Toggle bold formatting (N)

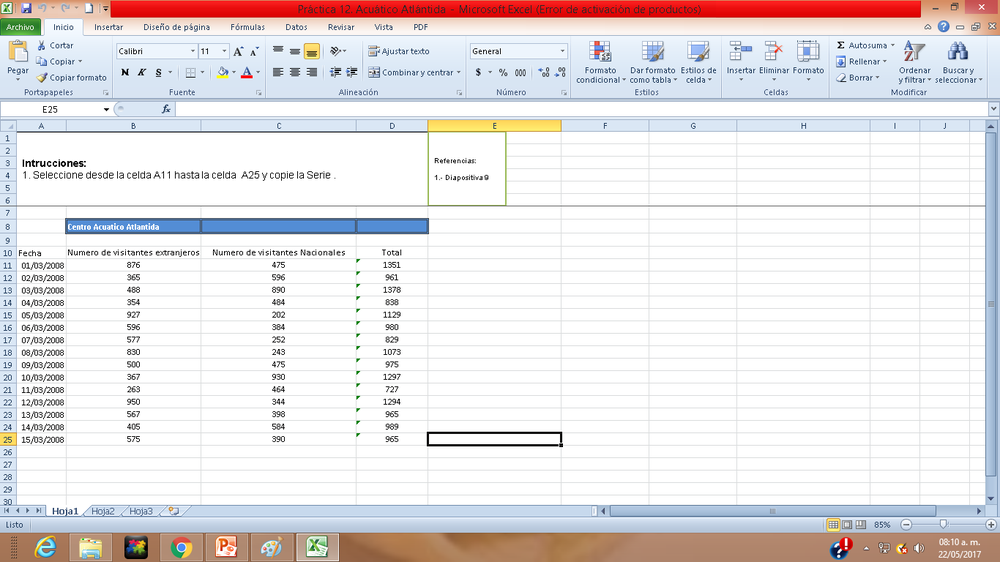coord(125,72)
